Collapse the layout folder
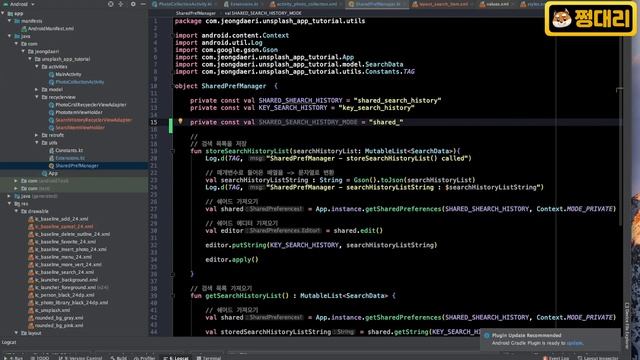This screenshot has height=360, width=640. point(16,333)
